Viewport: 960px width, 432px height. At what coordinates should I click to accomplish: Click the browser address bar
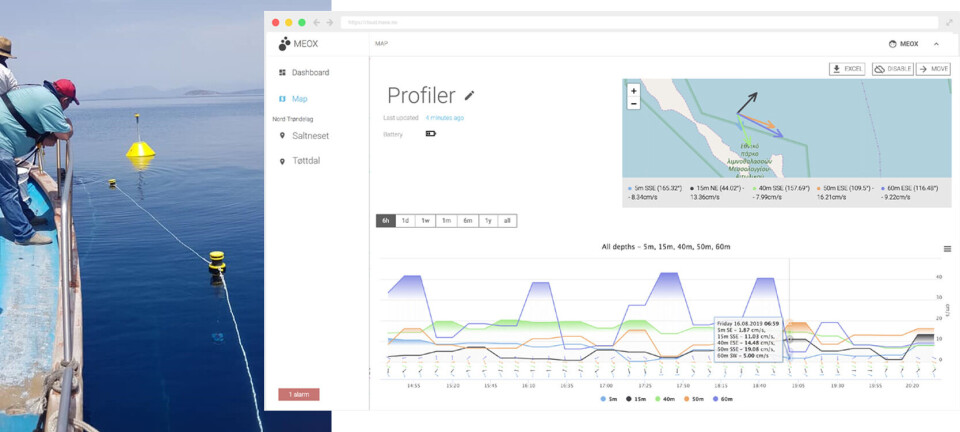640,21
